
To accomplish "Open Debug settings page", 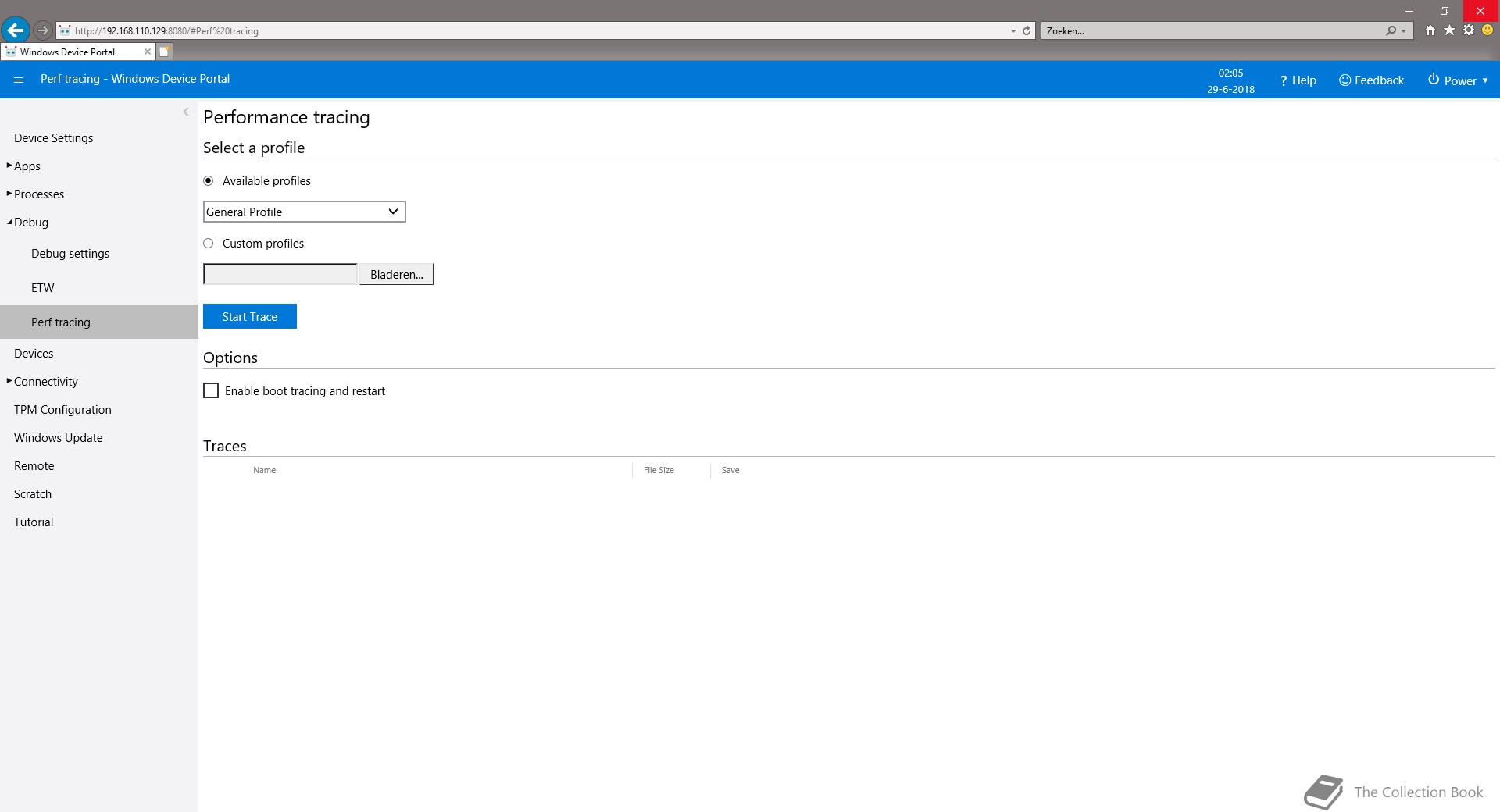I will [x=70, y=253].
